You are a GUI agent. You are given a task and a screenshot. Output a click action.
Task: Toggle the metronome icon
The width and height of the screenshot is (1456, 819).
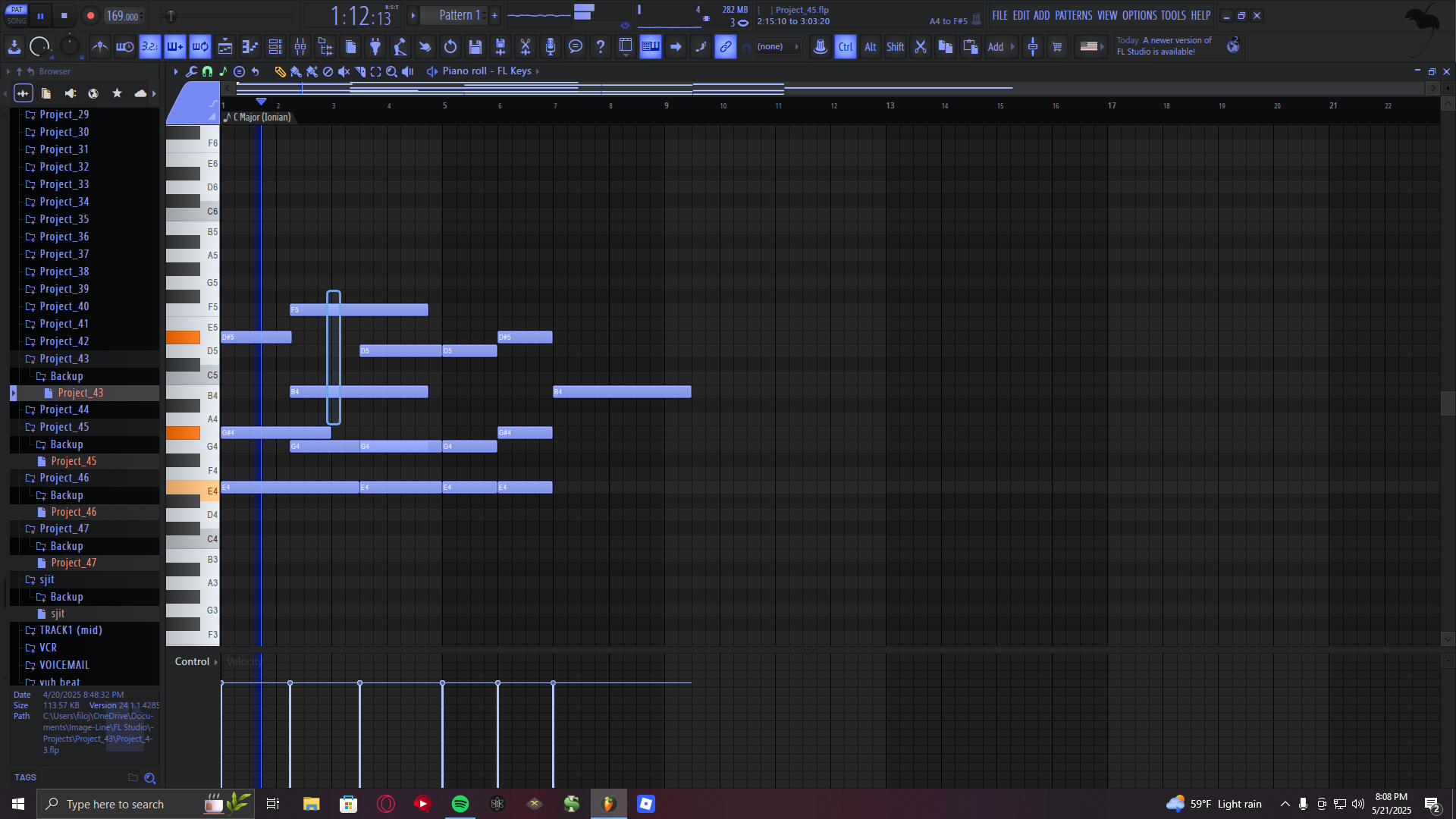[99, 47]
